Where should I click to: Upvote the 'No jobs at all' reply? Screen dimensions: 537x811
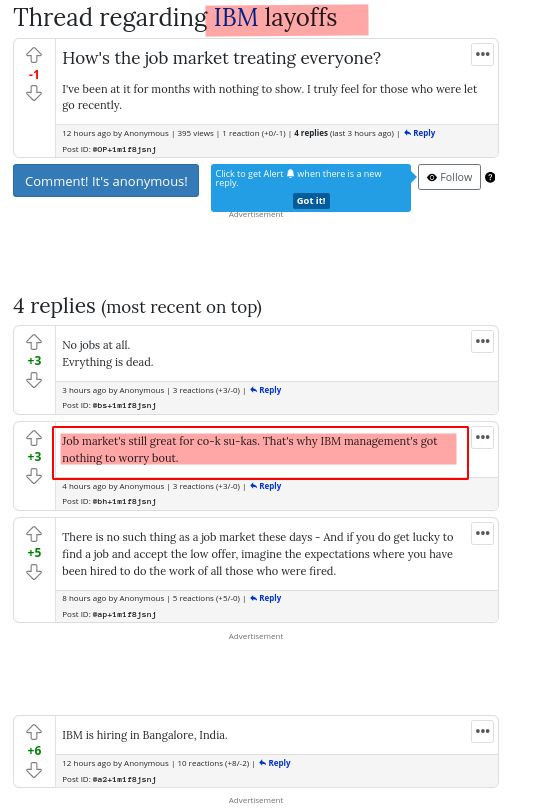pos(34,342)
